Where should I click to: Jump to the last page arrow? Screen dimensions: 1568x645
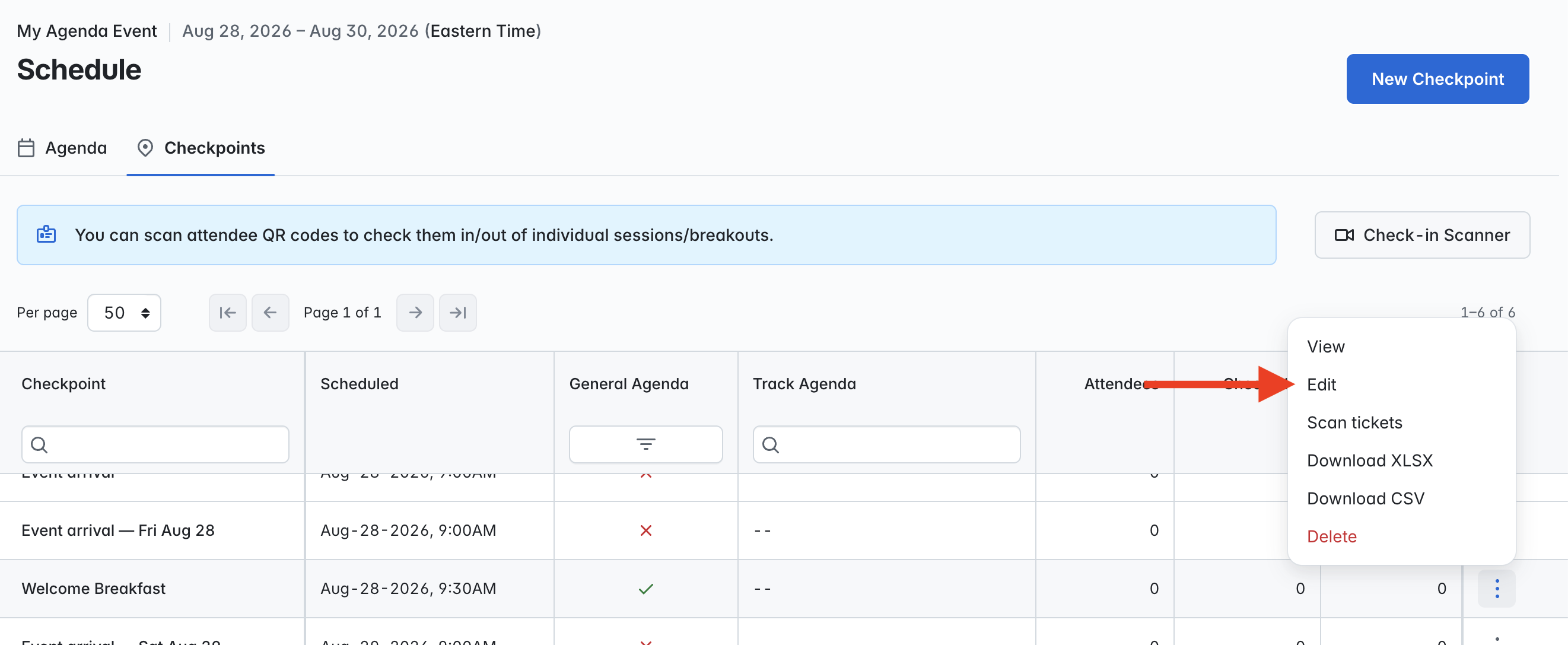(x=458, y=313)
